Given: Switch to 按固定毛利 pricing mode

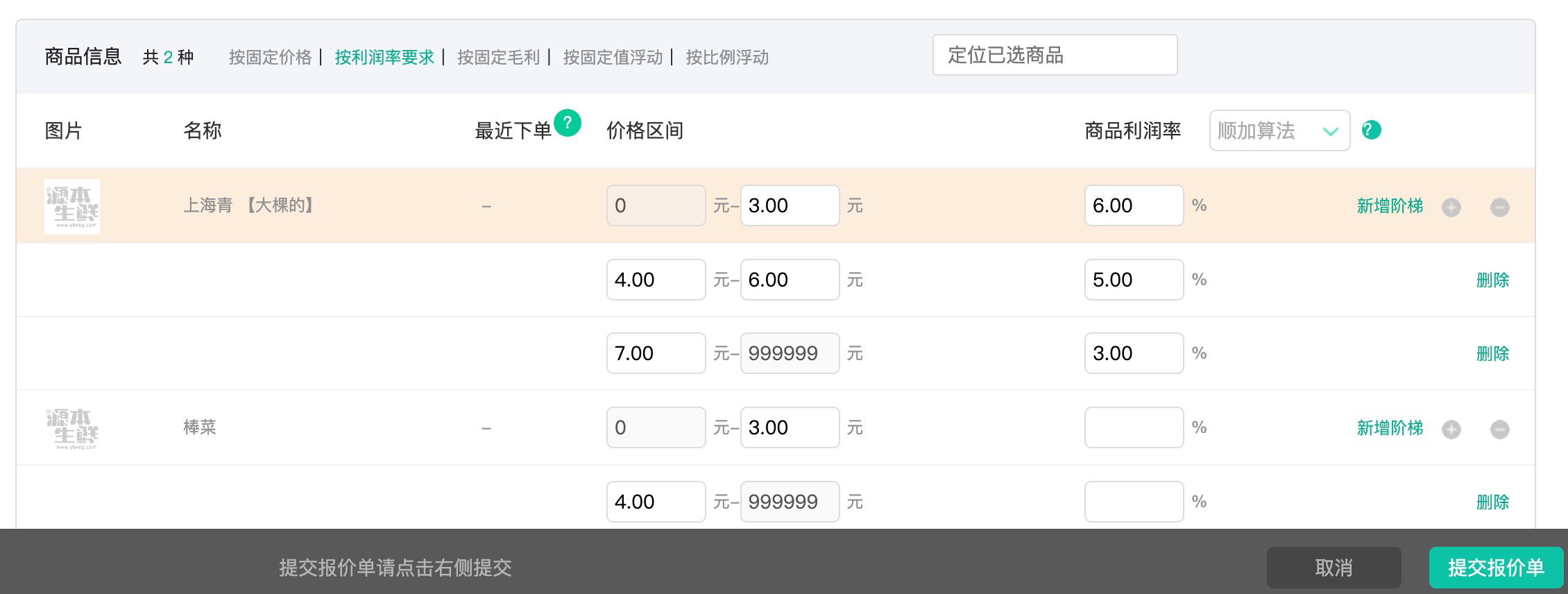Looking at the screenshot, I should [x=498, y=57].
